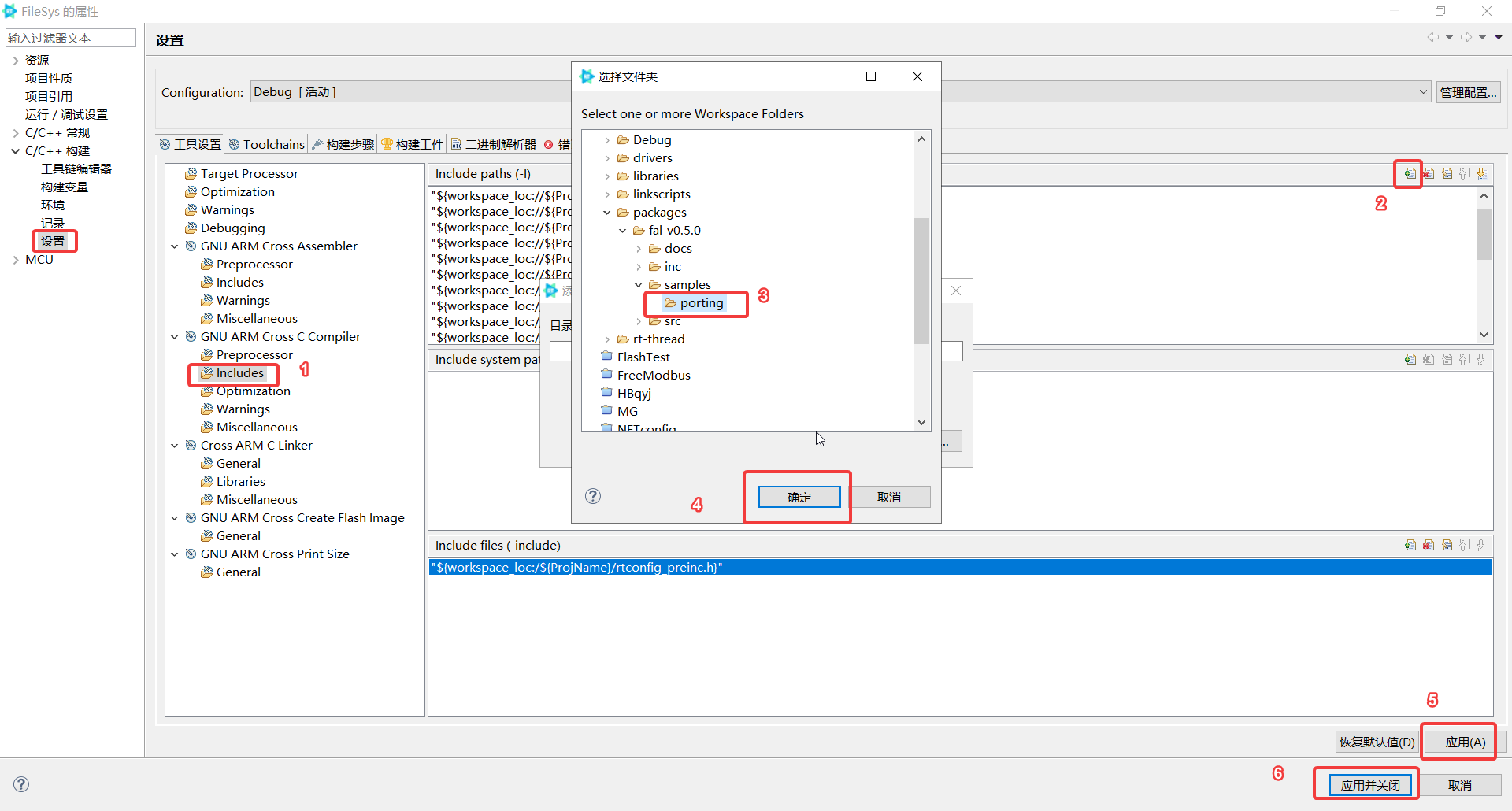The image size is (1512, 811).
Task: Expand the rt-thread folder
Action: pyautogui.click(x=606, y=339)
